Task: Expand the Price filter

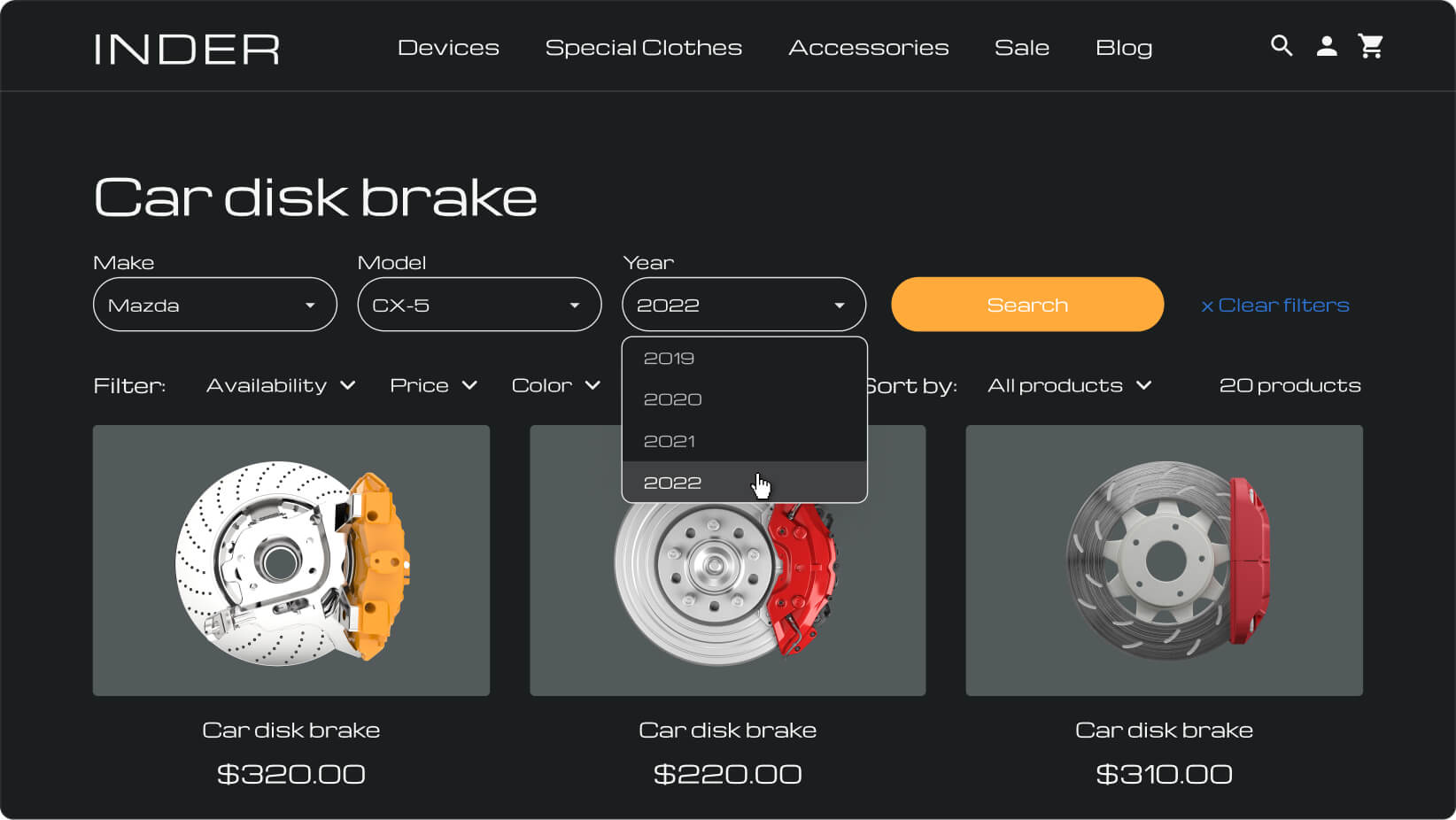Action: tap(433, 386)
